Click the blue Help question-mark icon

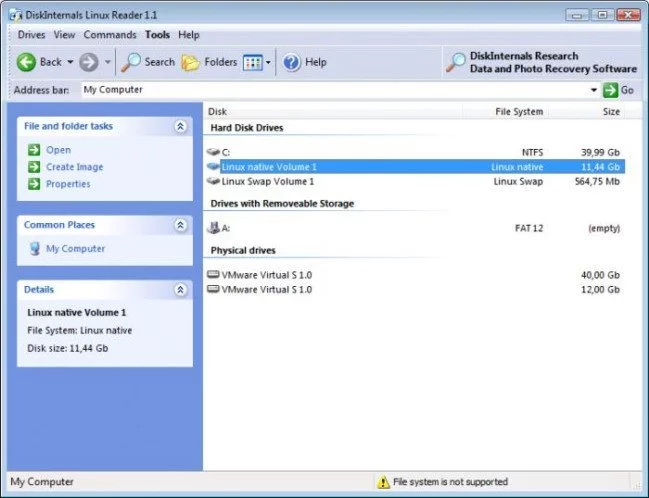(291, 63)
